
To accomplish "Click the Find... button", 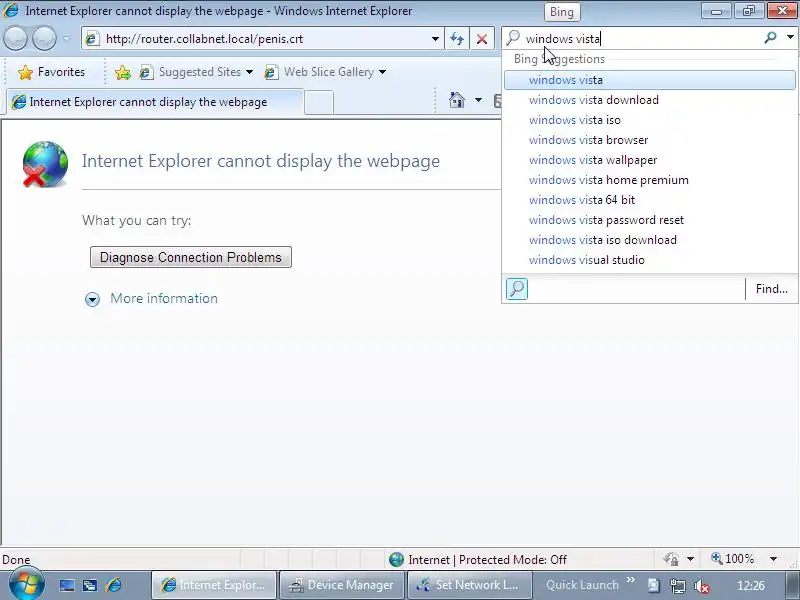I will [x=771, y=289].
